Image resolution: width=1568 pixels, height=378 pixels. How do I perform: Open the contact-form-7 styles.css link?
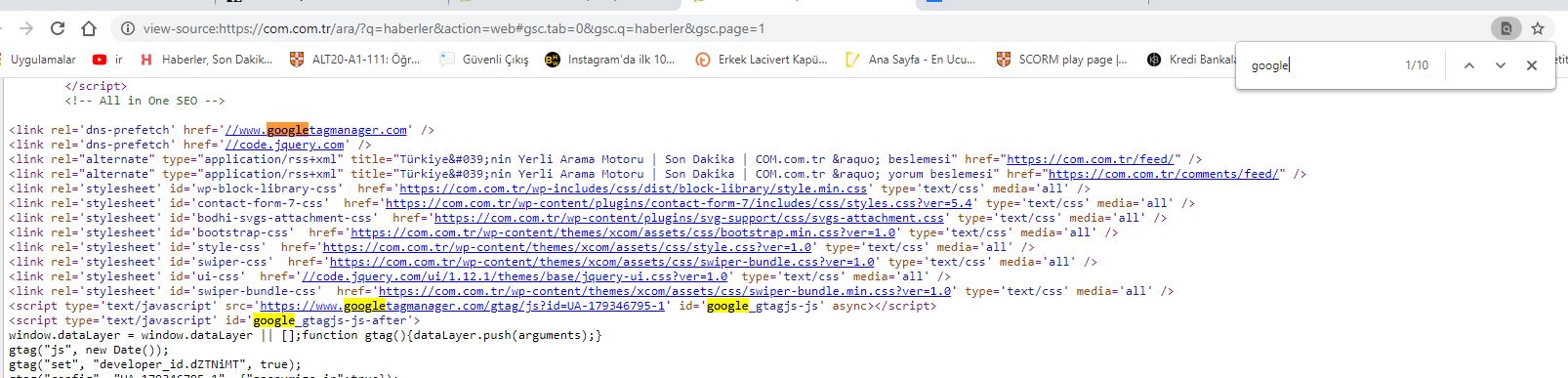(679, 203)
